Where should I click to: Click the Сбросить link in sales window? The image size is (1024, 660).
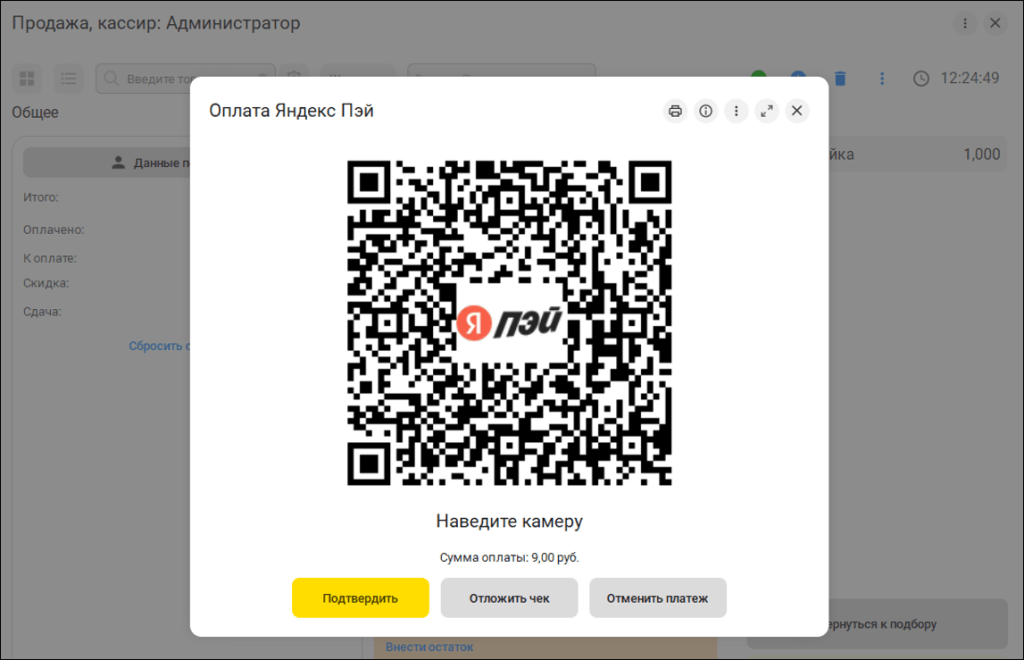pos(159,346)
